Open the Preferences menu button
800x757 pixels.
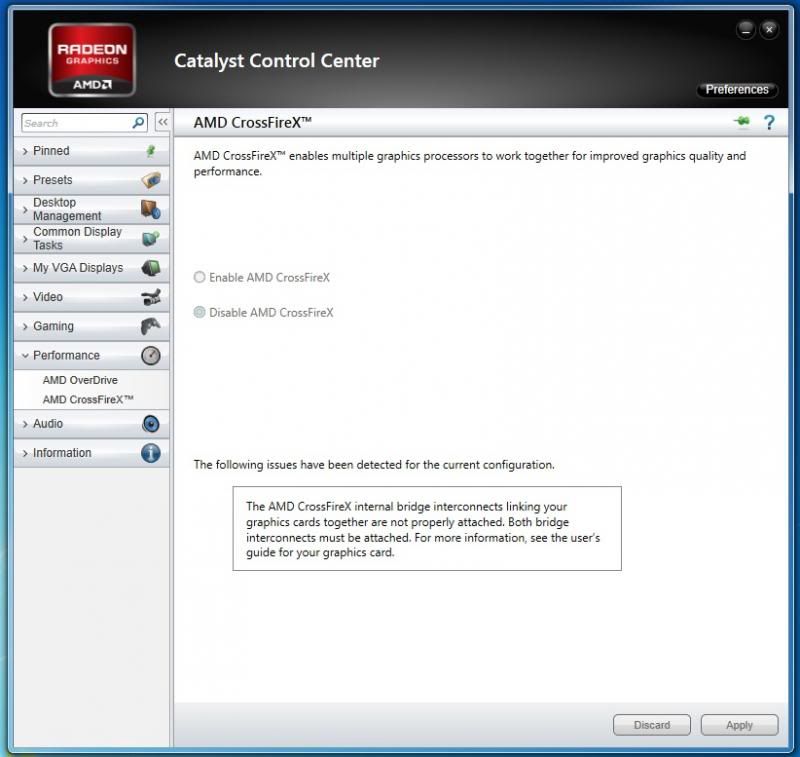pos(737,90)
